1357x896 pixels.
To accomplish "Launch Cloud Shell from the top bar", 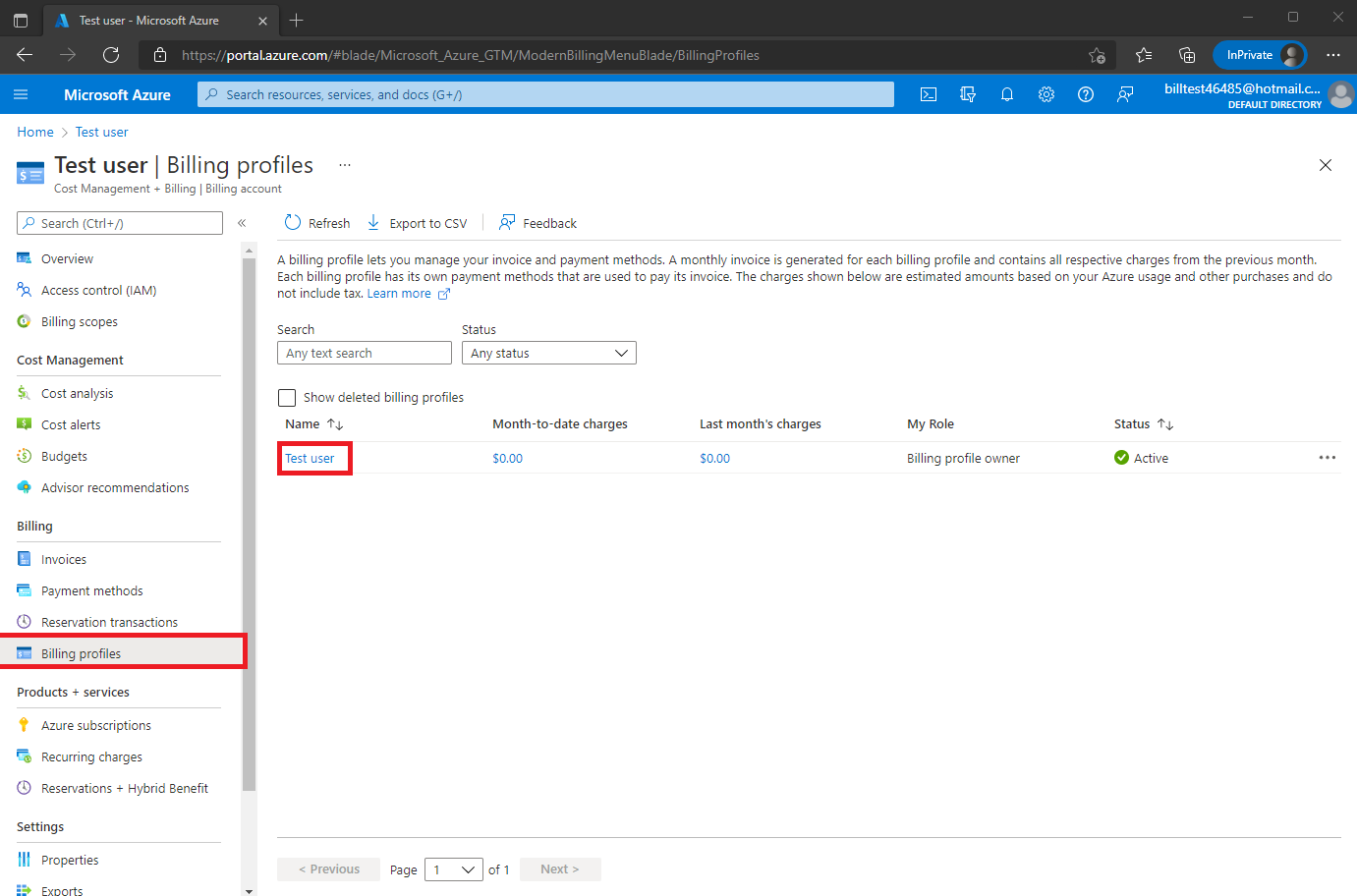I will 929,94.
